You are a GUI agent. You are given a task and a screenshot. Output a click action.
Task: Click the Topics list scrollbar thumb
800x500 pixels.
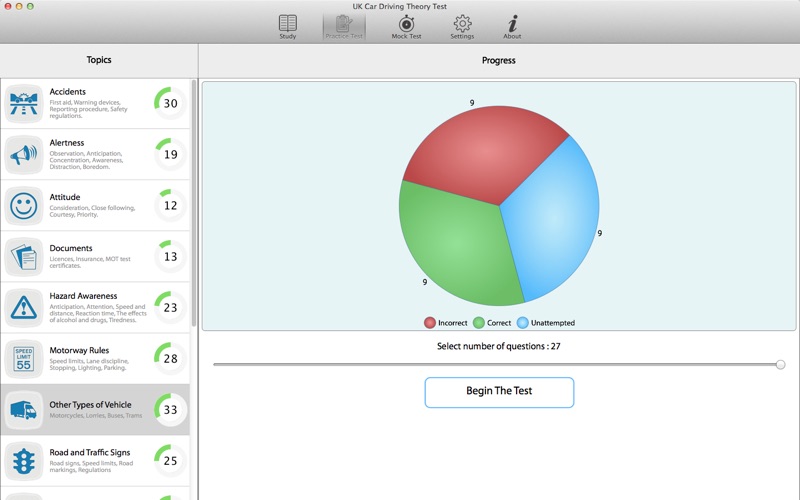tap(194, 203)
